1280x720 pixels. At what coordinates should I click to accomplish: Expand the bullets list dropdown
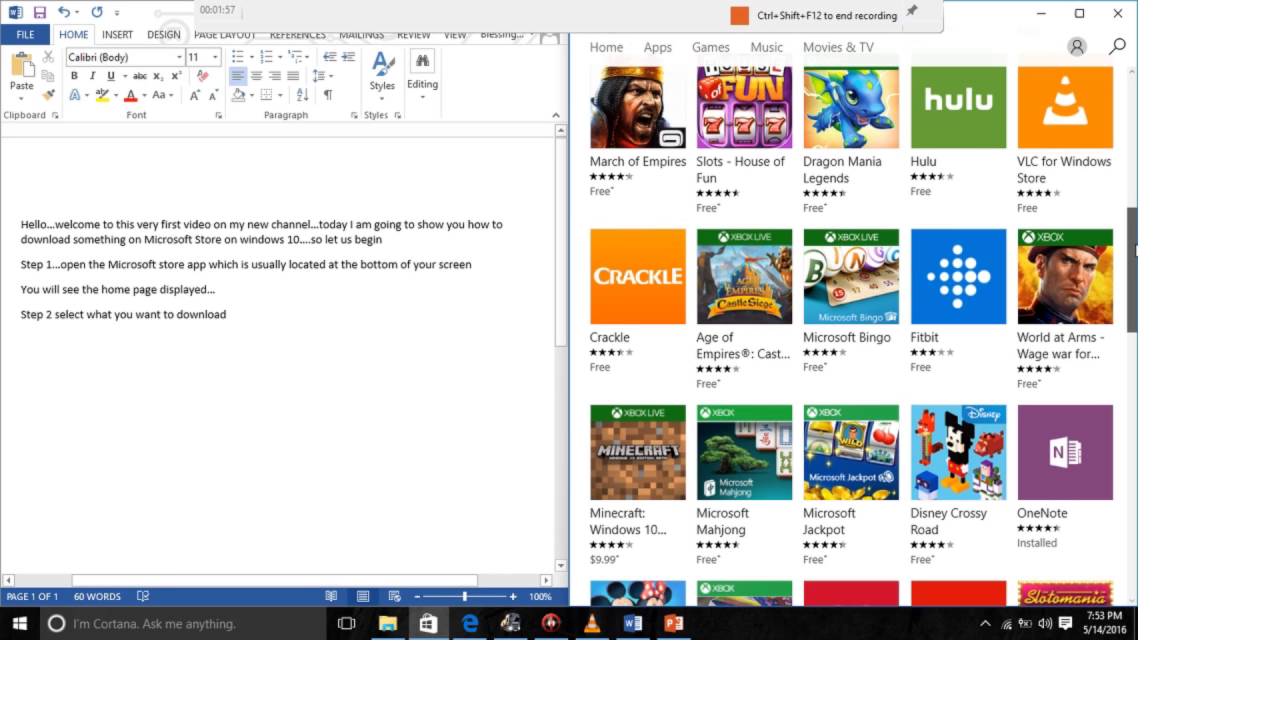click(x=250, y=57)
